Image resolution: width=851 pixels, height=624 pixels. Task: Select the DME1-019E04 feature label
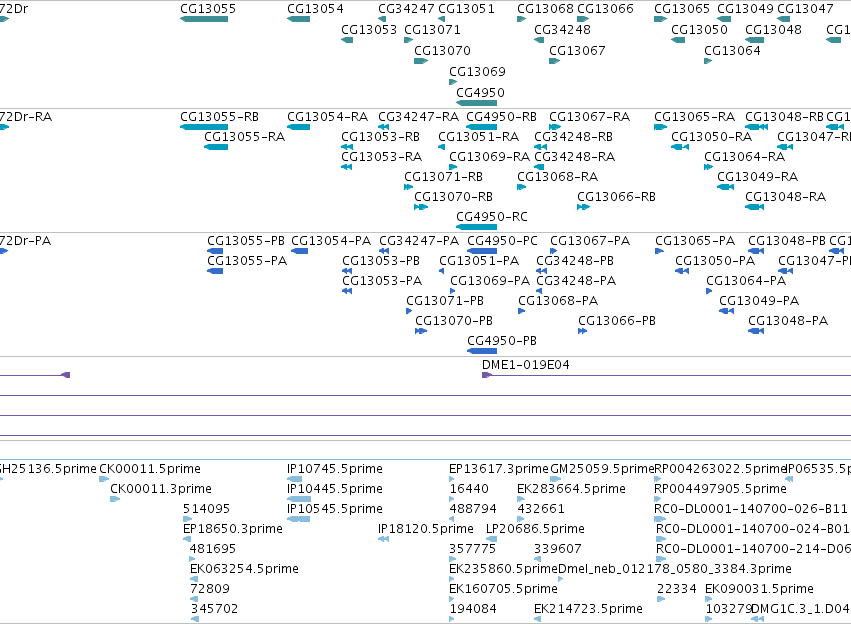(x=526, y=365)
